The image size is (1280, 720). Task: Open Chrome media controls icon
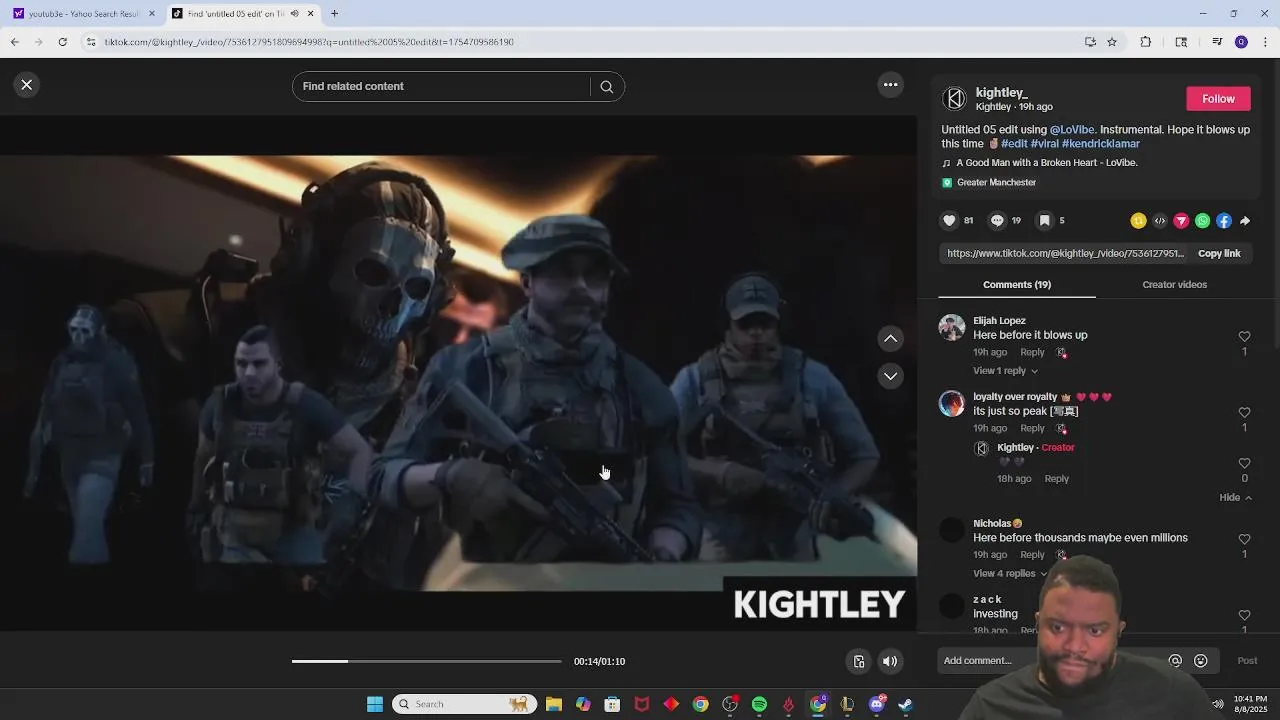pos(1217,42)
